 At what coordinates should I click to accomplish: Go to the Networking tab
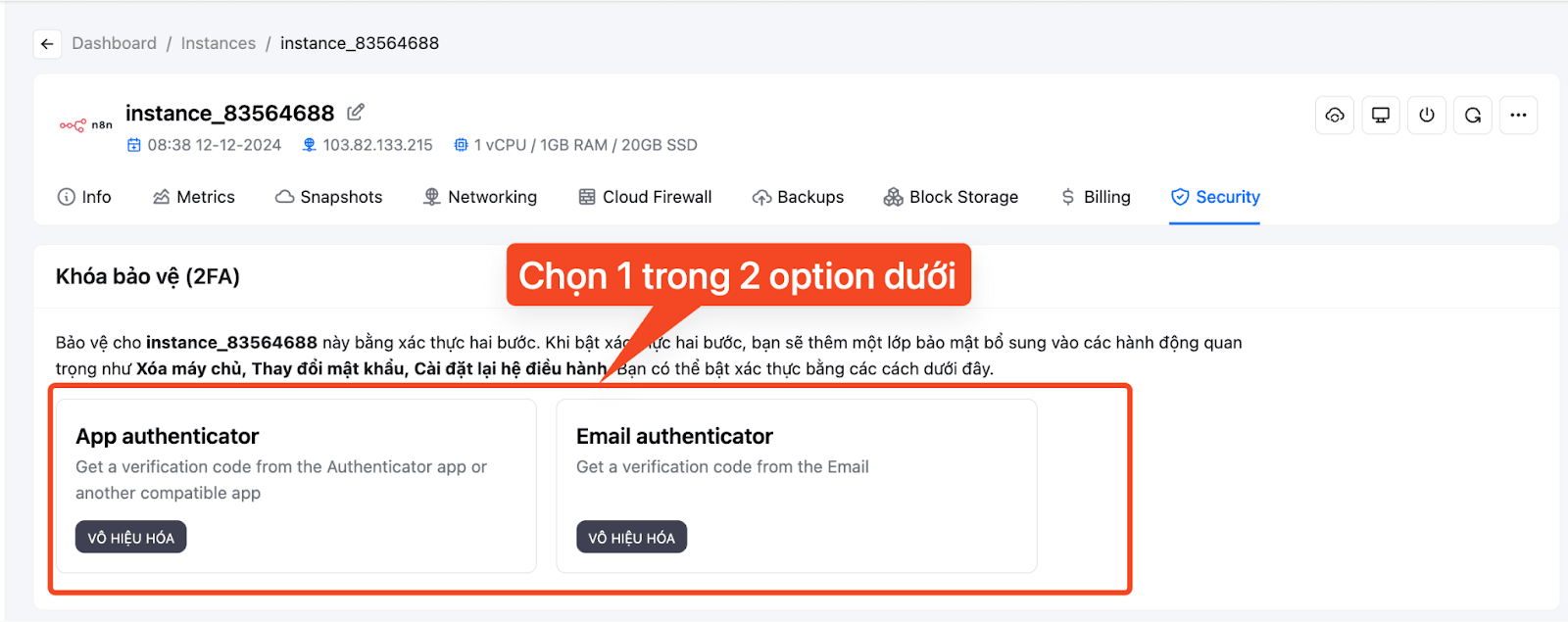tap(480, 197)
